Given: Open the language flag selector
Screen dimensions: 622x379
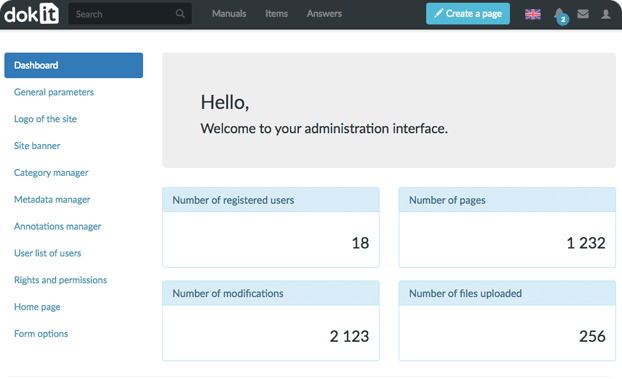Looking at the screenshot, I should pyautogui.click(x=532, y=14).
